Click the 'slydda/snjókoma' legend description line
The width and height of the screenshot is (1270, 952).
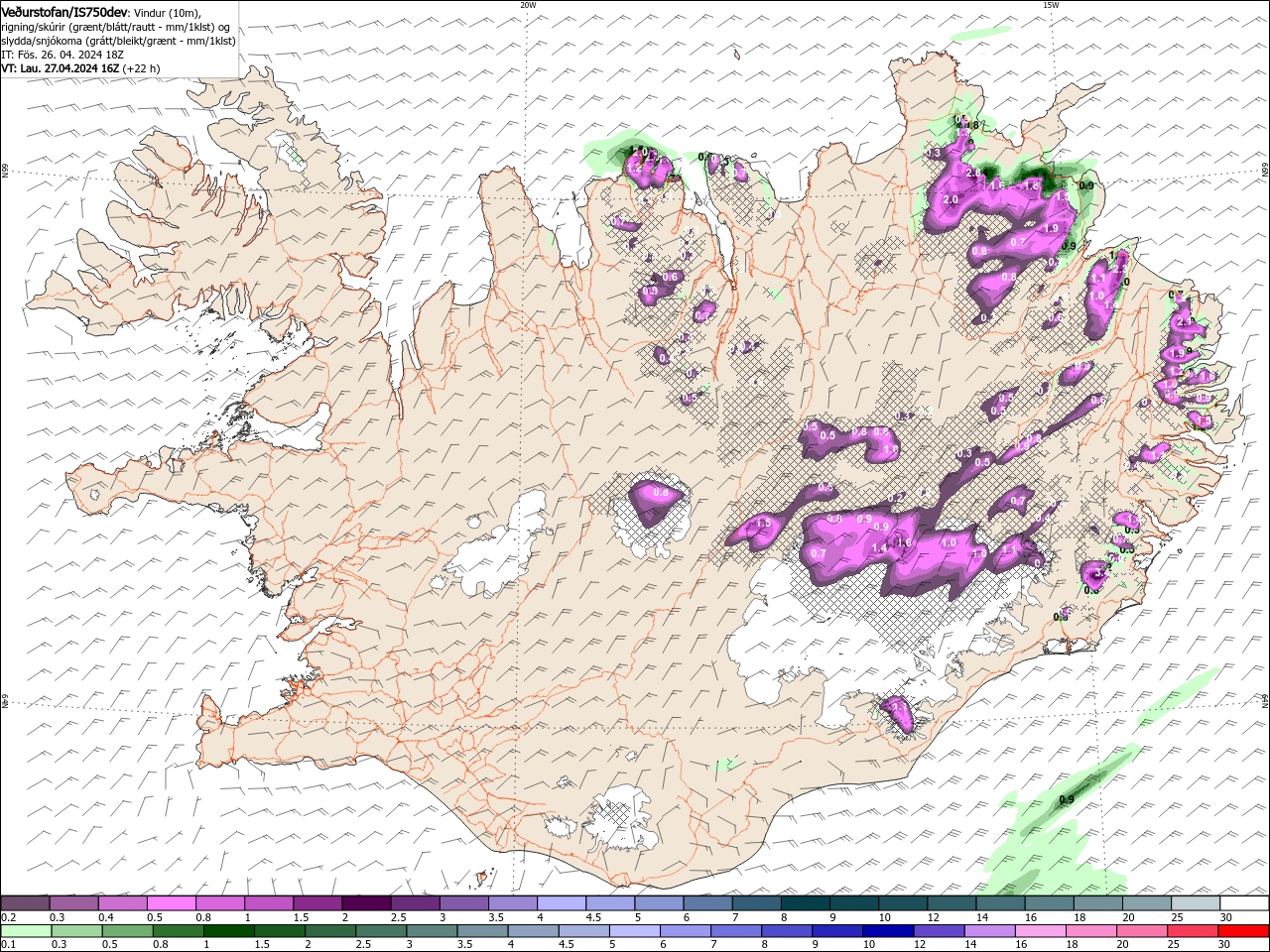tap(118, 41)
